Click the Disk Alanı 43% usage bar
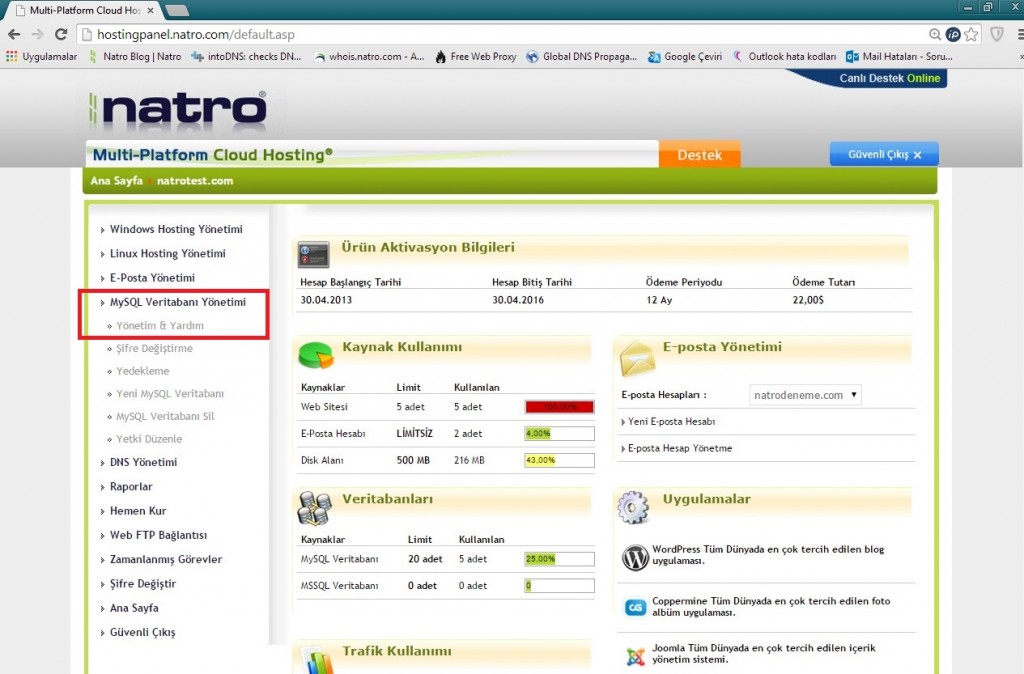The image size is (1024, 674). pos(560,460)
